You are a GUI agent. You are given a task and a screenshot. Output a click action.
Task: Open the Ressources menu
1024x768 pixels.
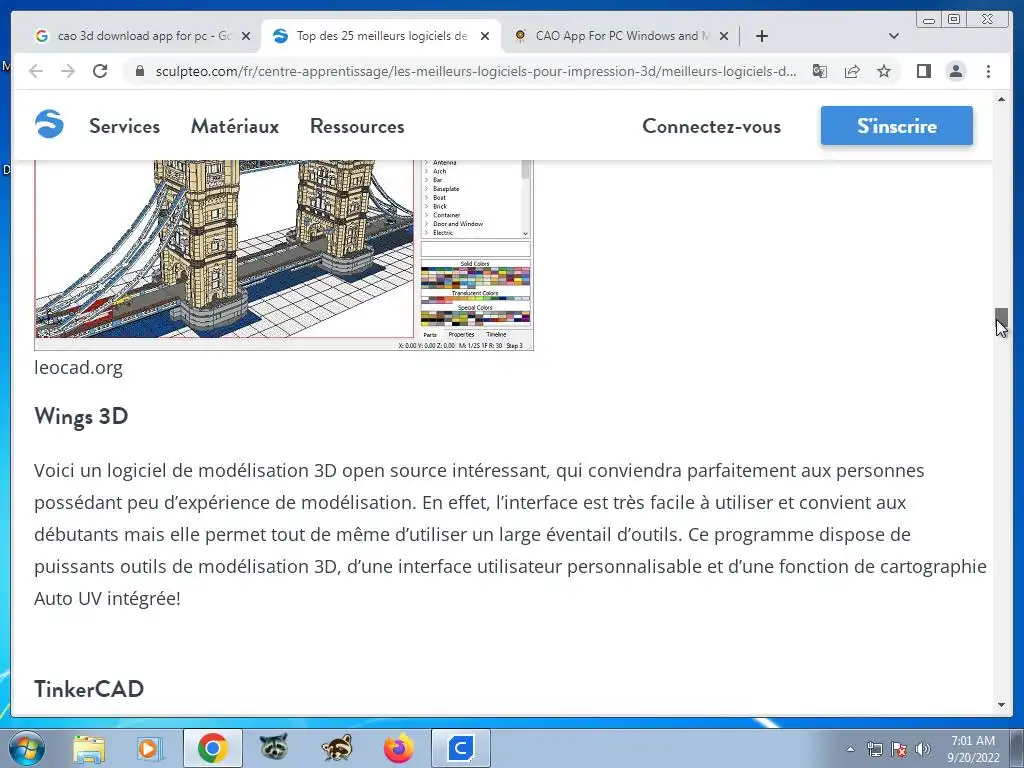[357, 126]
